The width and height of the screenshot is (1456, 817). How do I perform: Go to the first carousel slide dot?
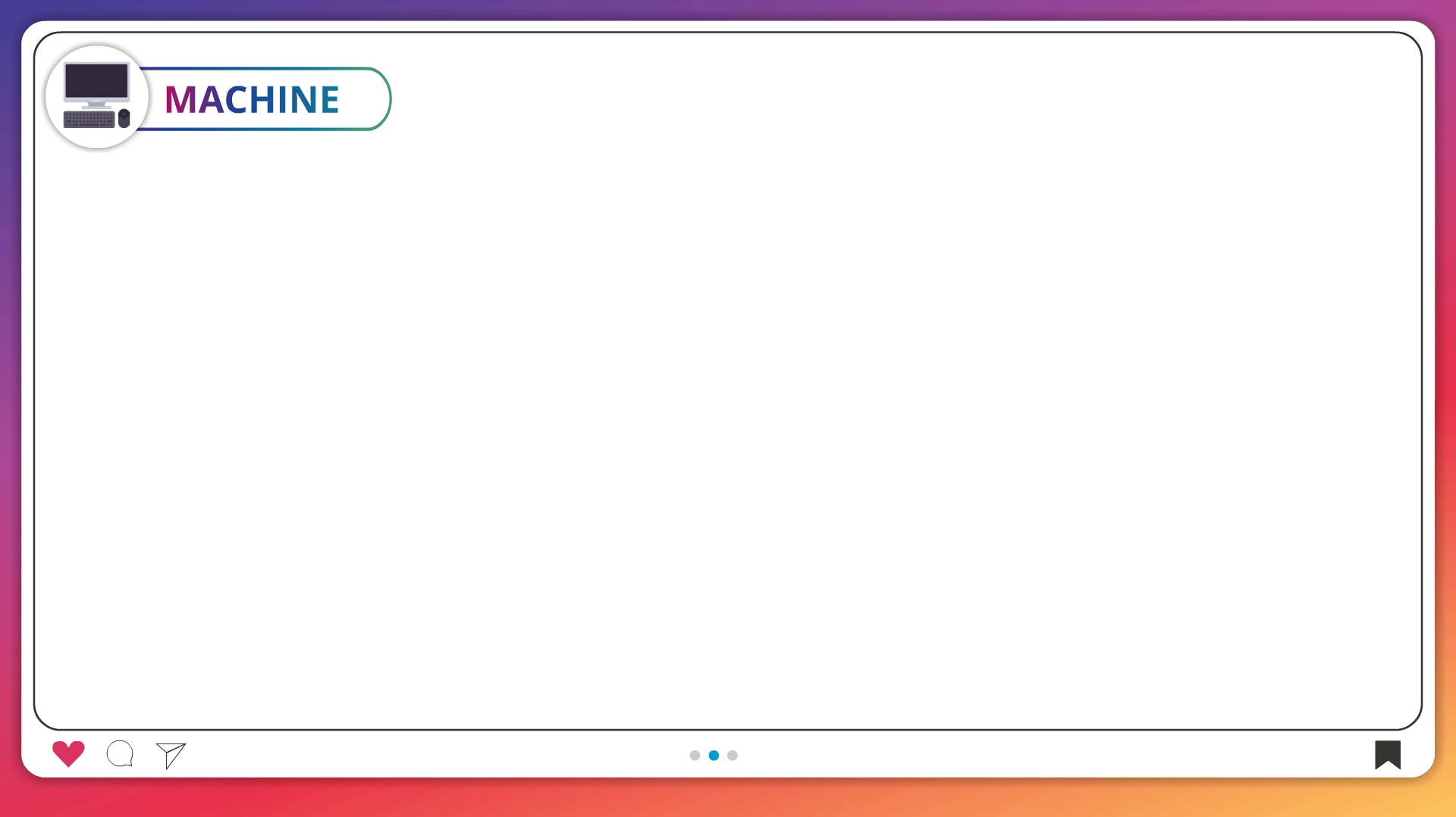[x=695, y=756]
